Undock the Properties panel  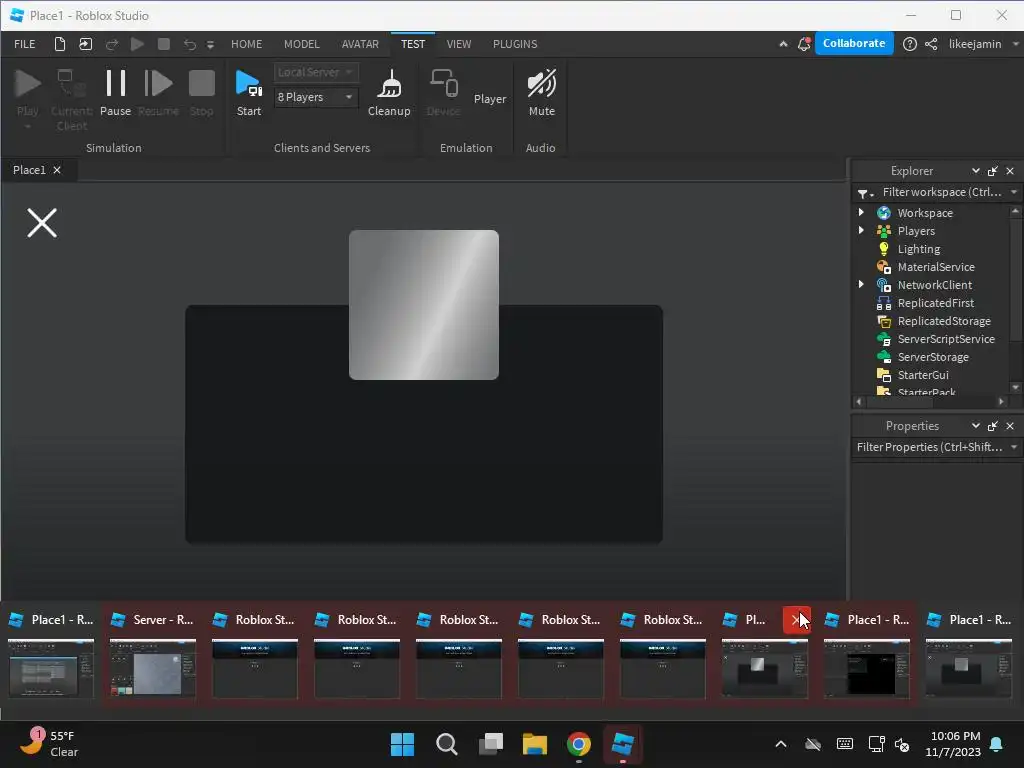click(993, 425)
